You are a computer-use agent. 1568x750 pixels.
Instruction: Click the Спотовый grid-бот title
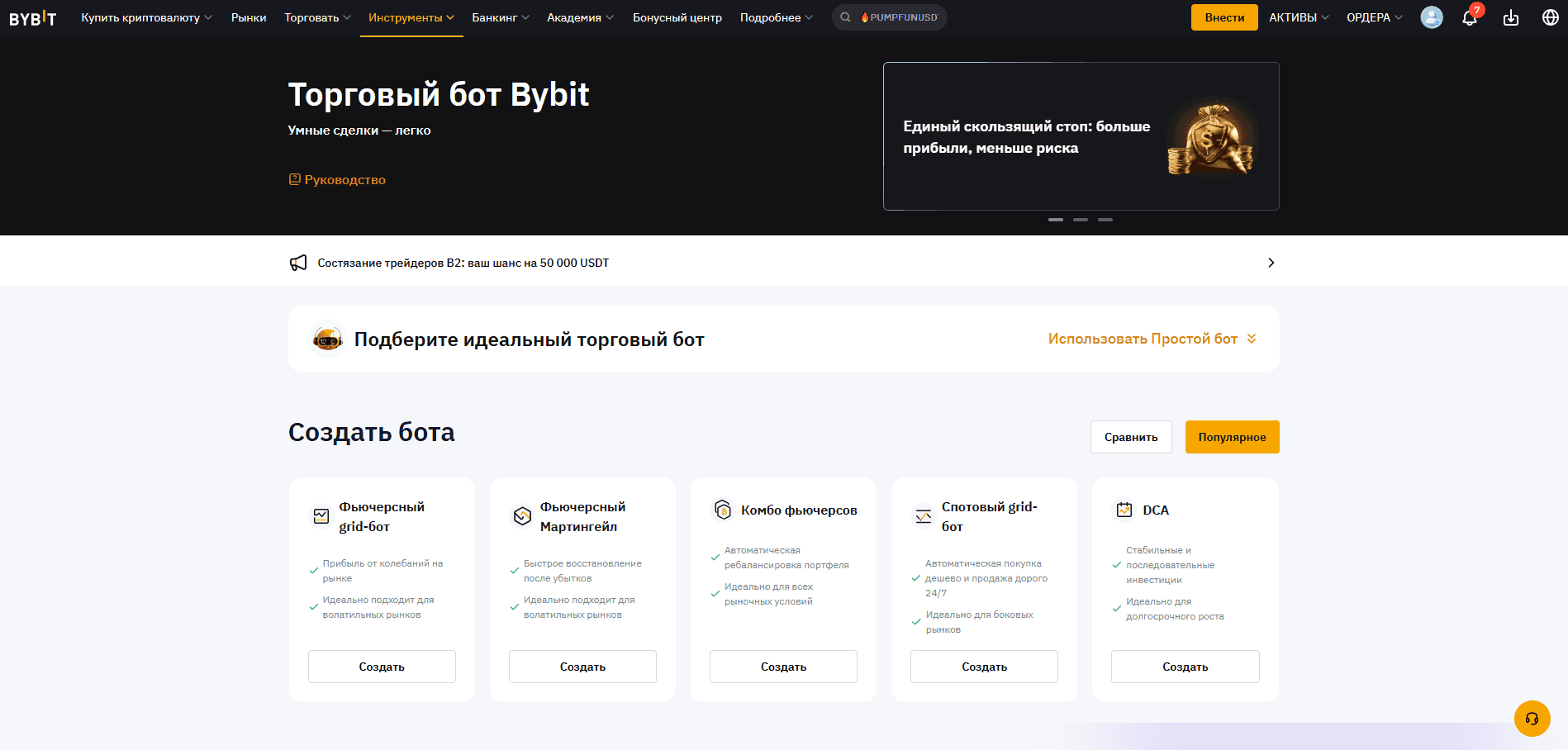[x=989, y=516]
